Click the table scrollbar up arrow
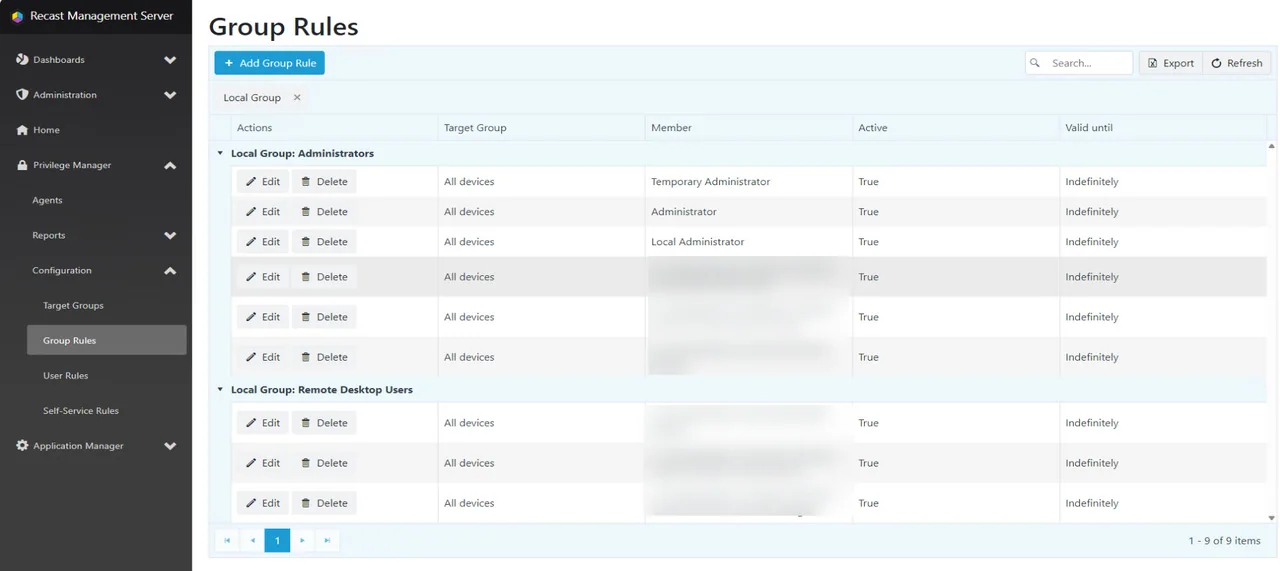This screenshot has height=571, width=1280. point(1272,146)
